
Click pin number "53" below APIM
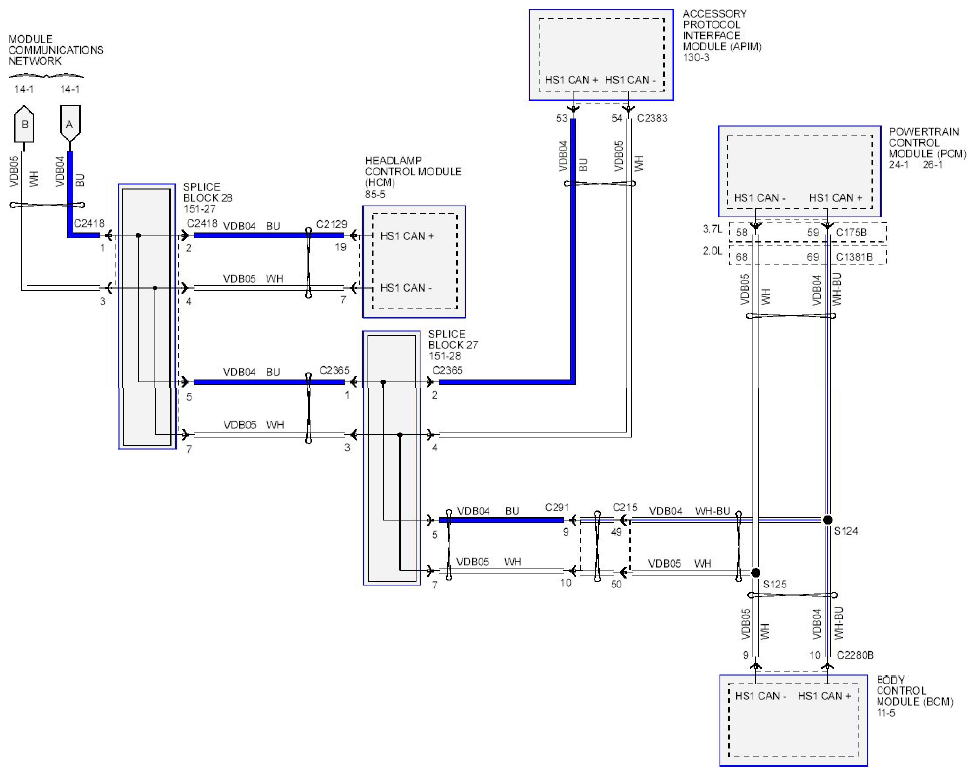click(562, 118)
